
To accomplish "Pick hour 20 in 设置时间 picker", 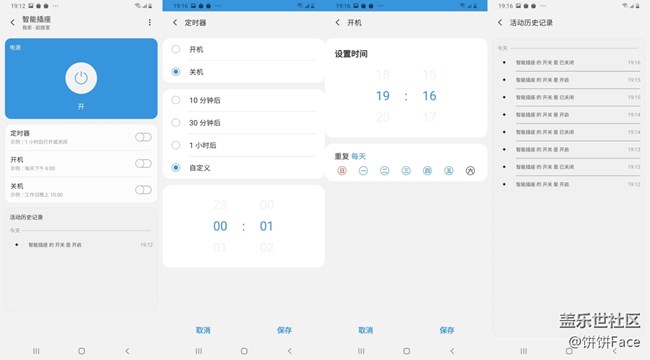I will (383, 117).
